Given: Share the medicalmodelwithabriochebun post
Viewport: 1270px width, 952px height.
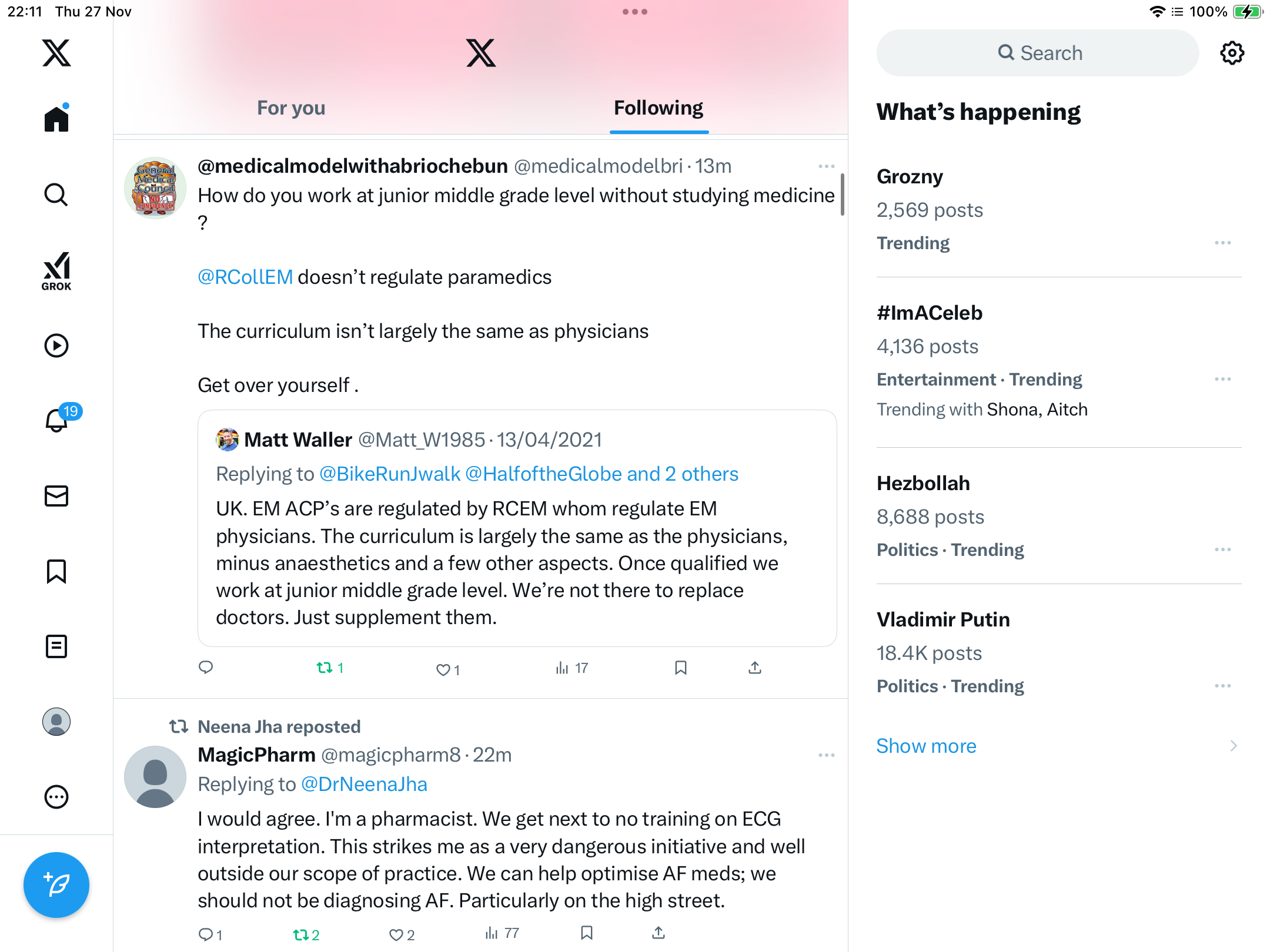Looking at the screenshot, I should tap(755, 668).
